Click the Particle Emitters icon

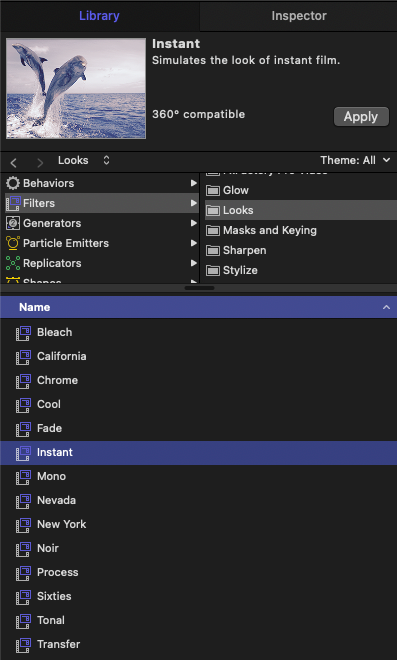click(x=13, y=243)
